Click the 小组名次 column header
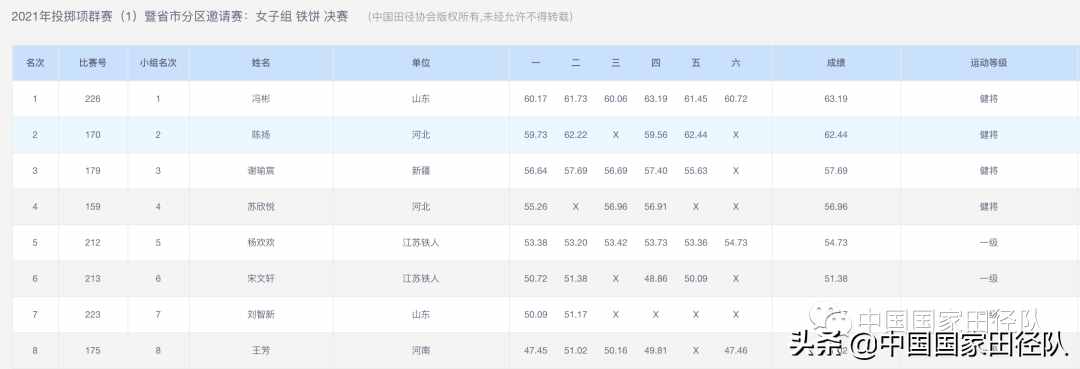The height and width of the screenshot is (369, 1080). (158, 63)
